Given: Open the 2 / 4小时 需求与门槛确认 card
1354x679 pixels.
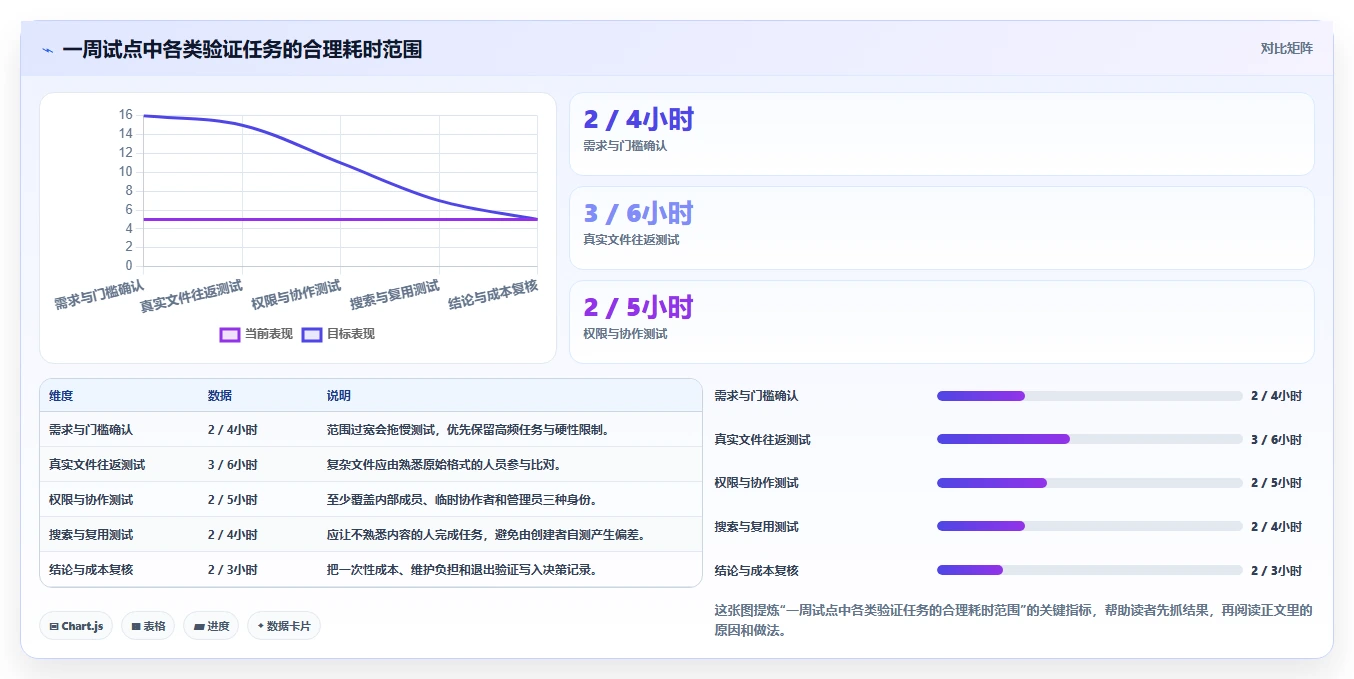Looking at the screenshot, I should coord(941,134).
